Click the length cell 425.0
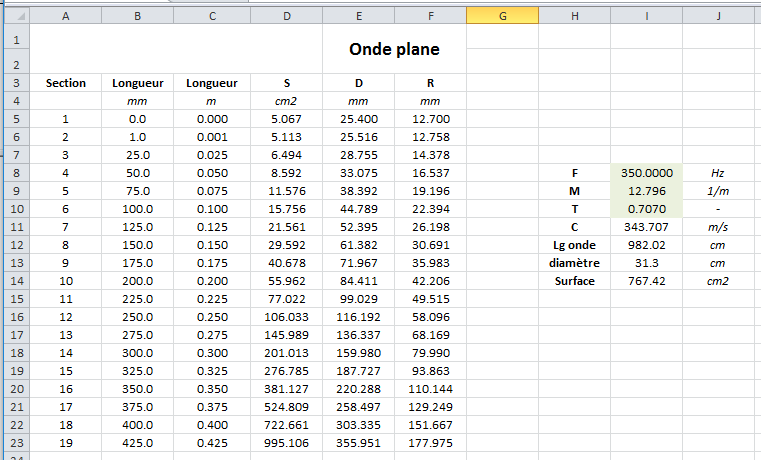The image size is (761, 460). (137, 443)
